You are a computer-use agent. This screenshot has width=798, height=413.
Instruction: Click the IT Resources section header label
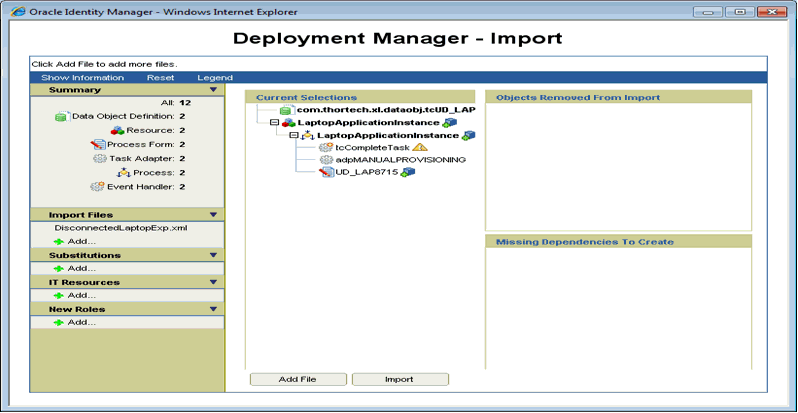click(x=84, y=282)
